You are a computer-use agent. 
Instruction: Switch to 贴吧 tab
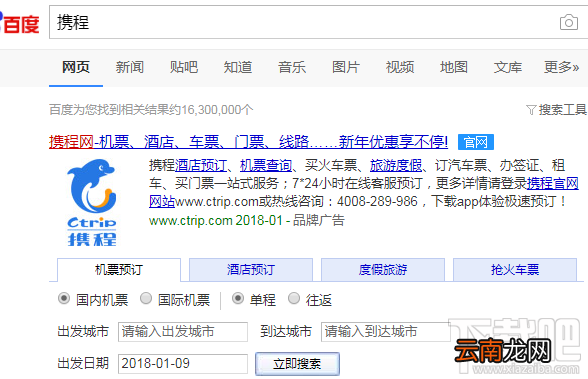184,67
